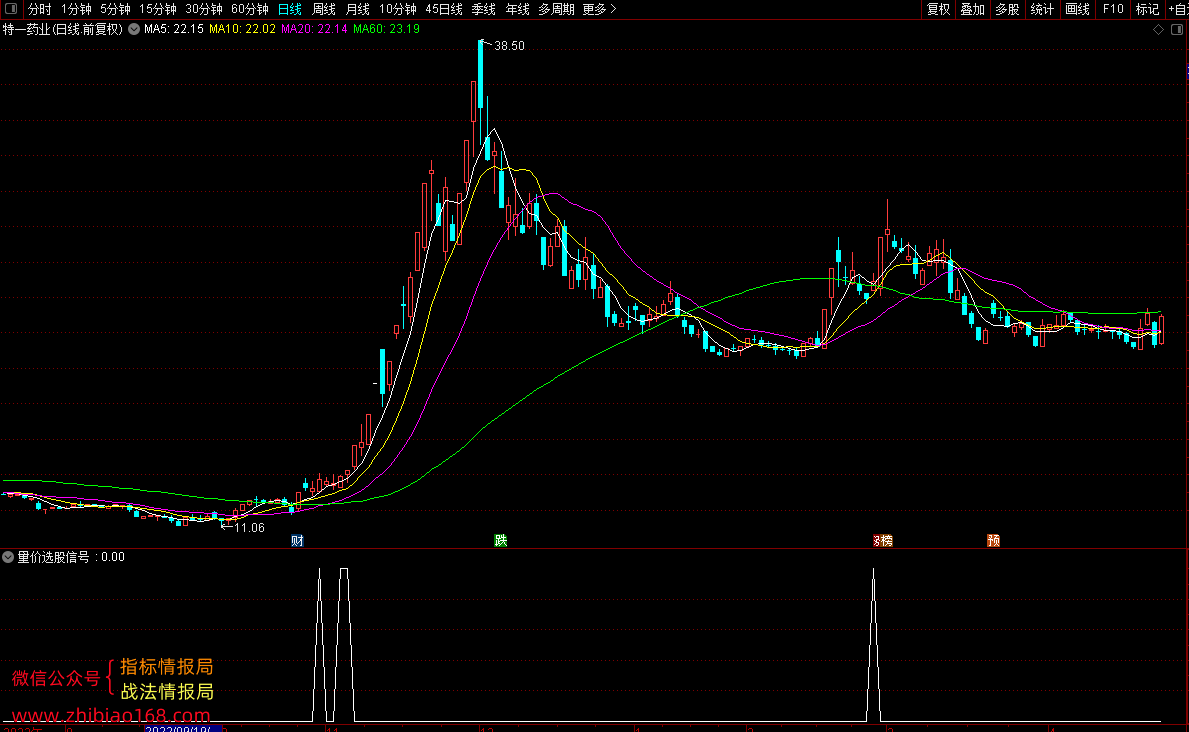Click the MA20: 22.14 value
1189x732 pixels.
314,29
